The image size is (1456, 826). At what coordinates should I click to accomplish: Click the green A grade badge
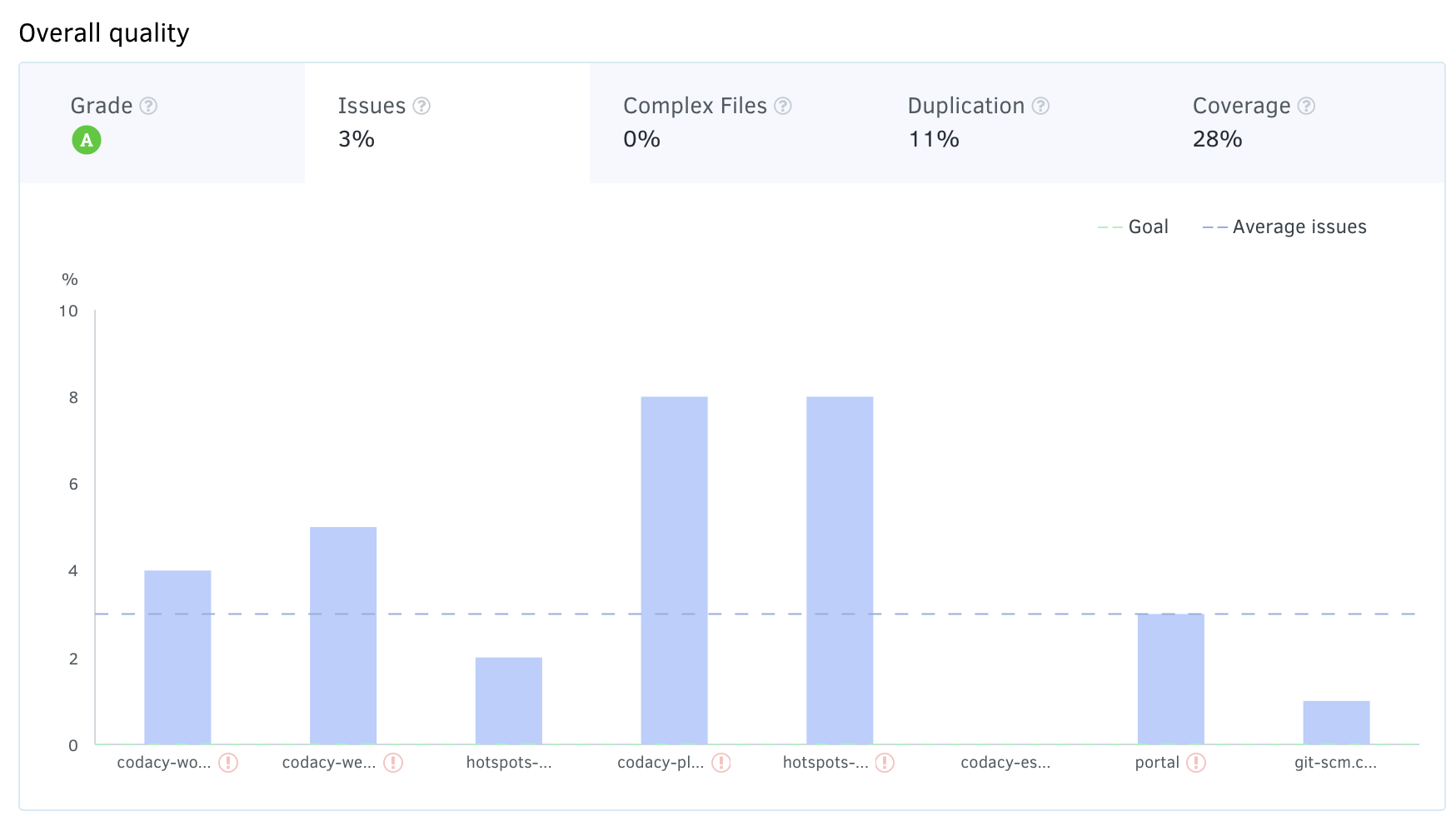(x=87, y=140)
